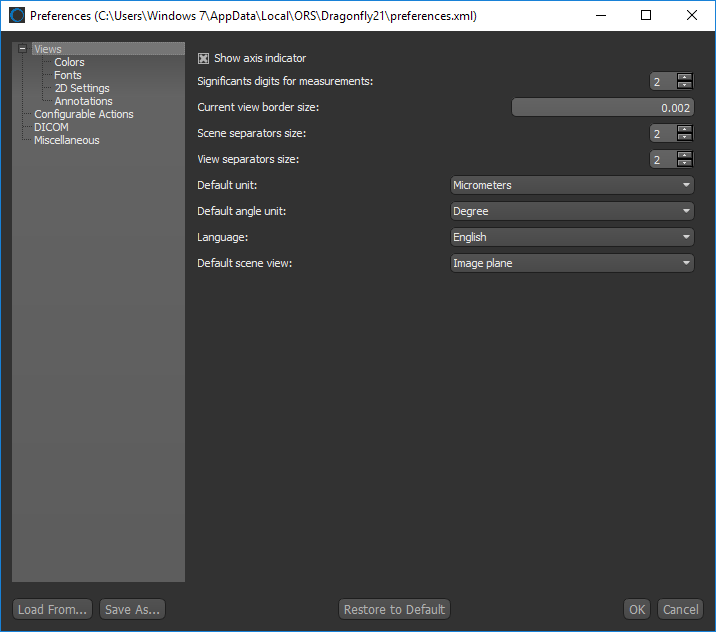716x632 pixels.
Task: Toggle the Show axis indicator checkbox
Action: pos(204,58)
